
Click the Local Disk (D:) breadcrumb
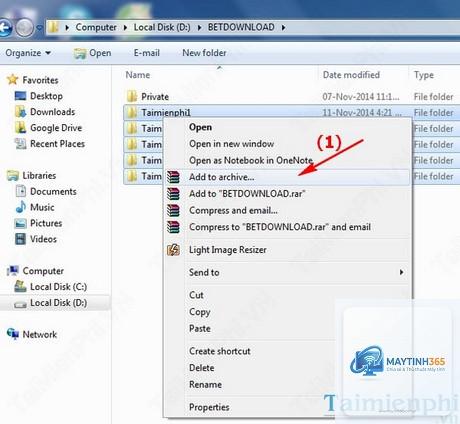click(162, 27)
